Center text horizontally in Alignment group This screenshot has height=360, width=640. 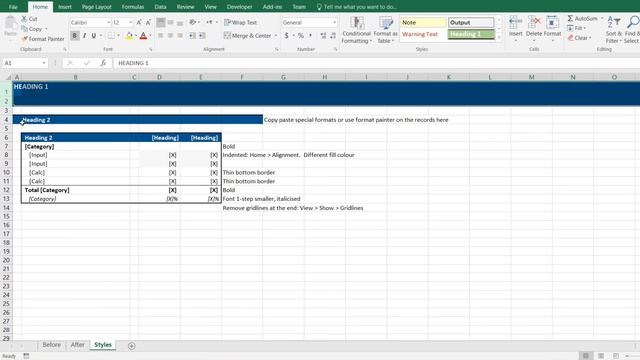click(170, 36)
